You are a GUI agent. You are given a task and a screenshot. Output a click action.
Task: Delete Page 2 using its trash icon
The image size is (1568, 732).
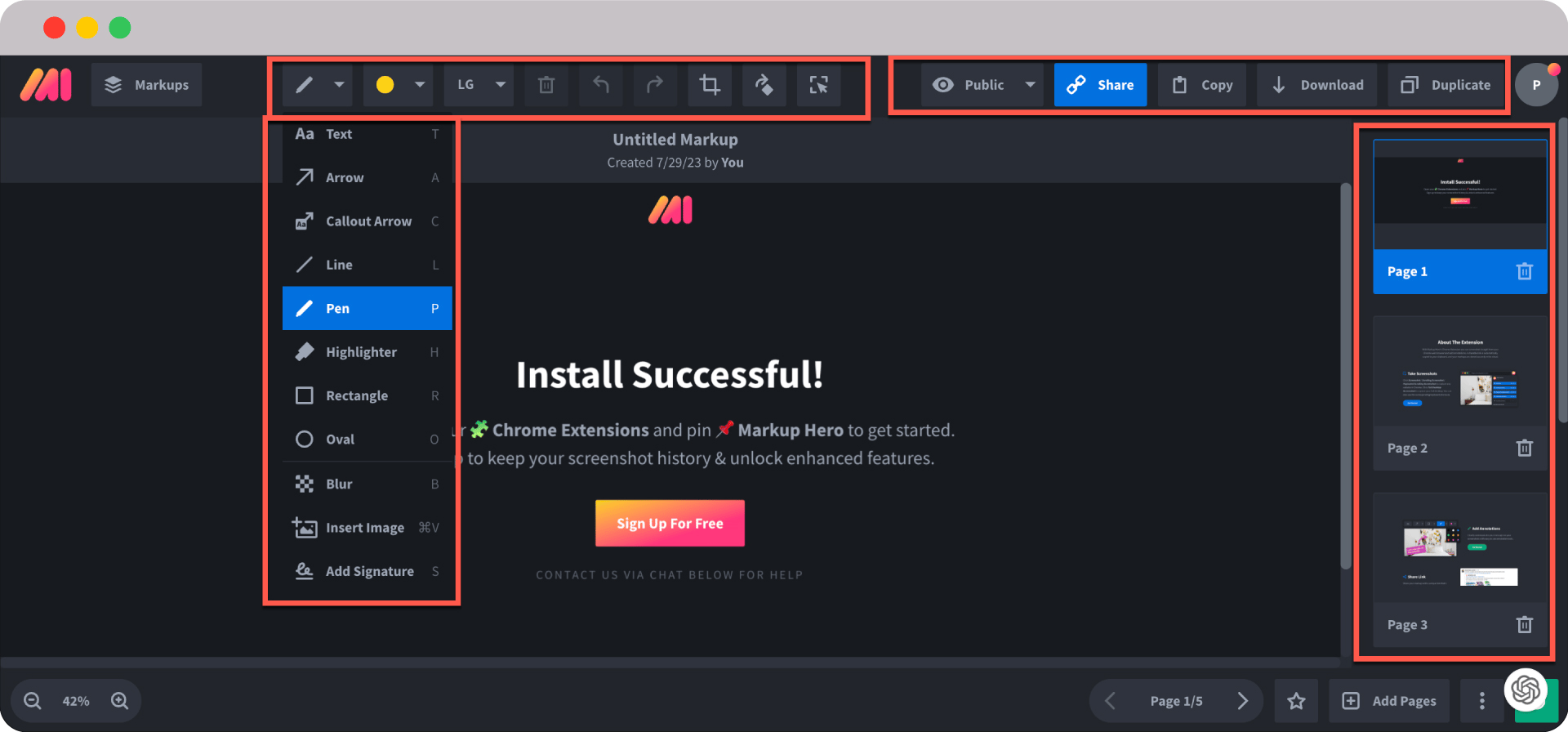click(x=1524, y=448)
